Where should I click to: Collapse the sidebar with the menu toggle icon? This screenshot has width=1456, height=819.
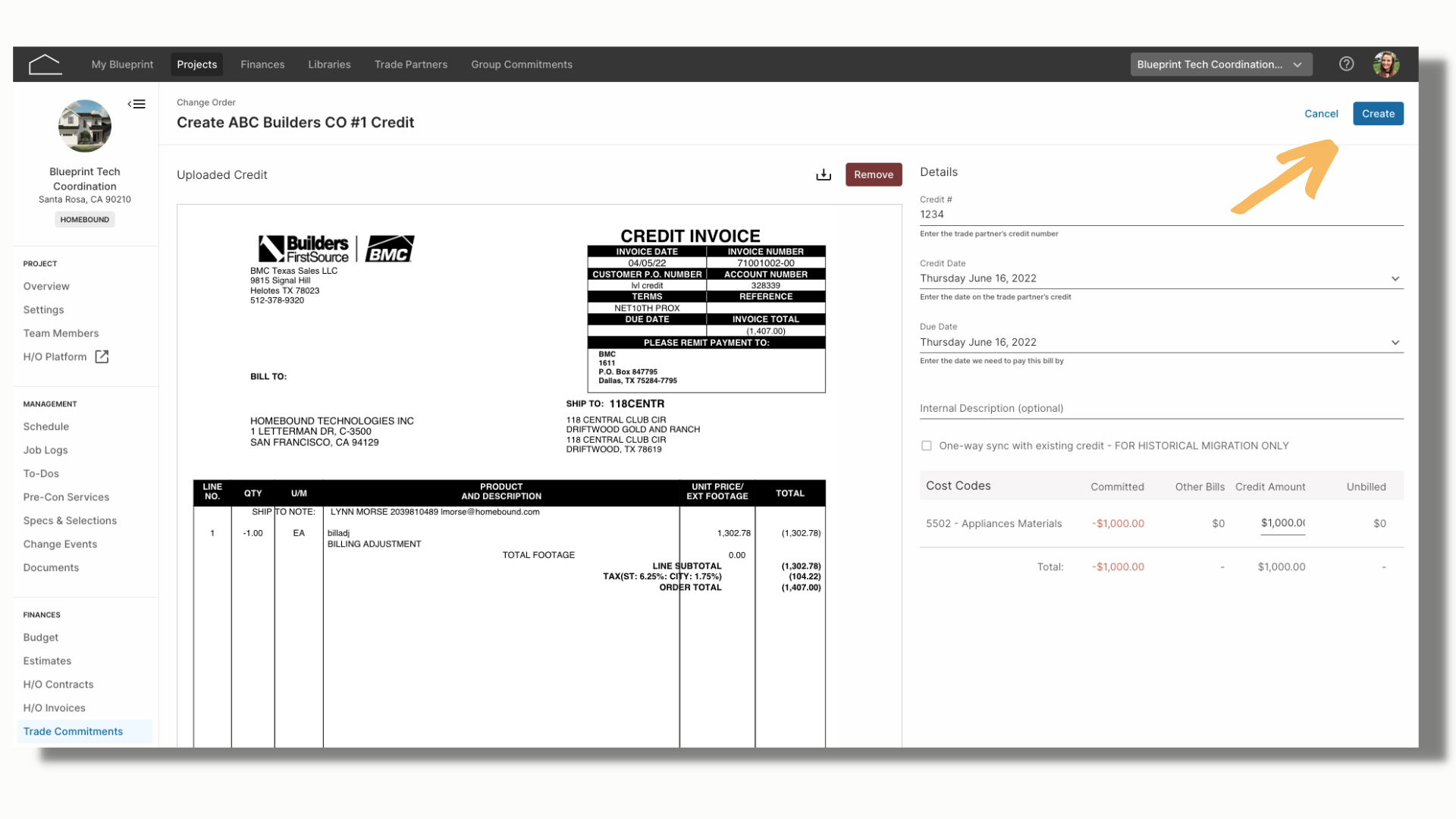[x=136, y=104]
